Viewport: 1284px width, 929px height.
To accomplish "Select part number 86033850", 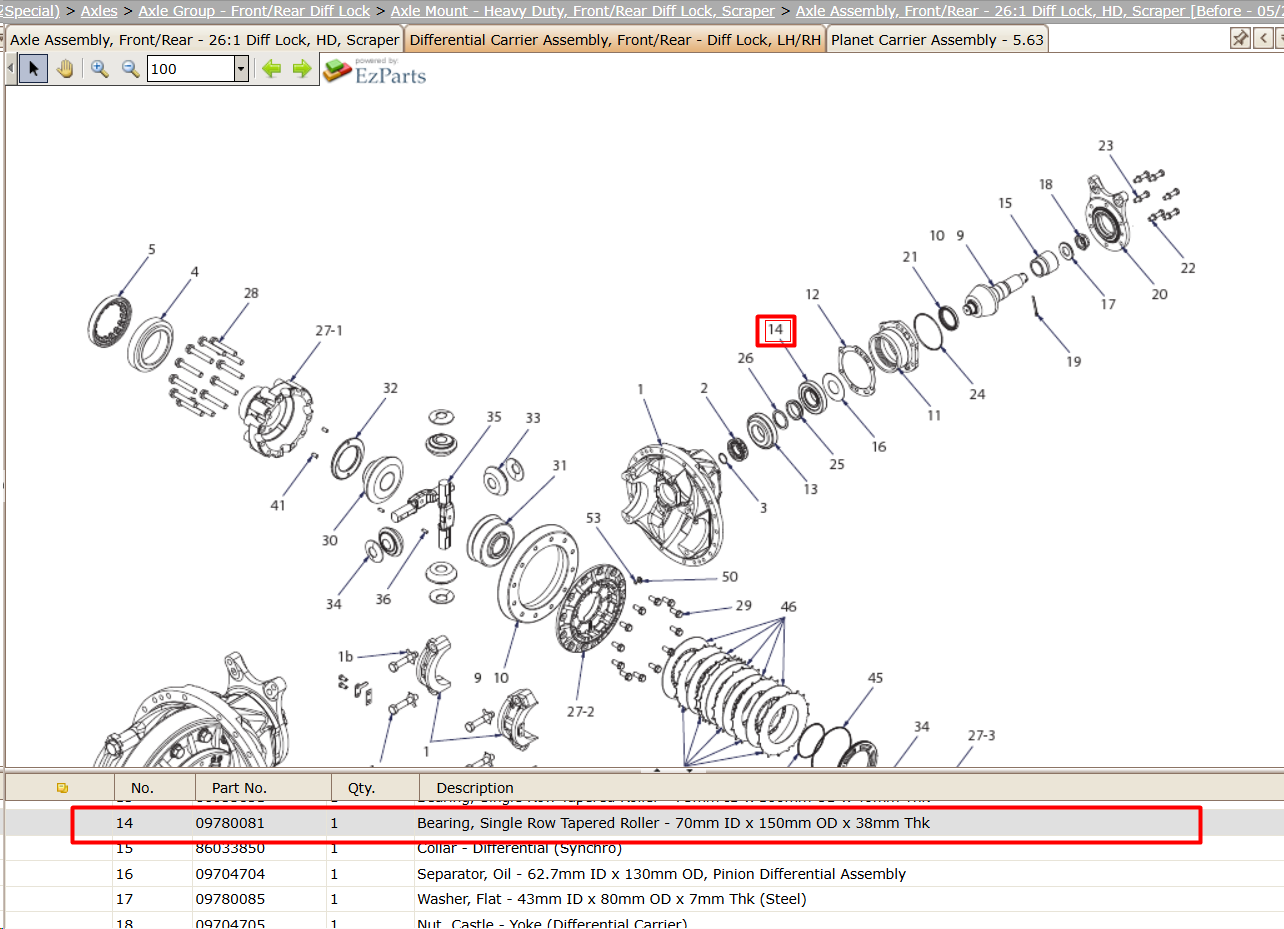I will (230, 848).
